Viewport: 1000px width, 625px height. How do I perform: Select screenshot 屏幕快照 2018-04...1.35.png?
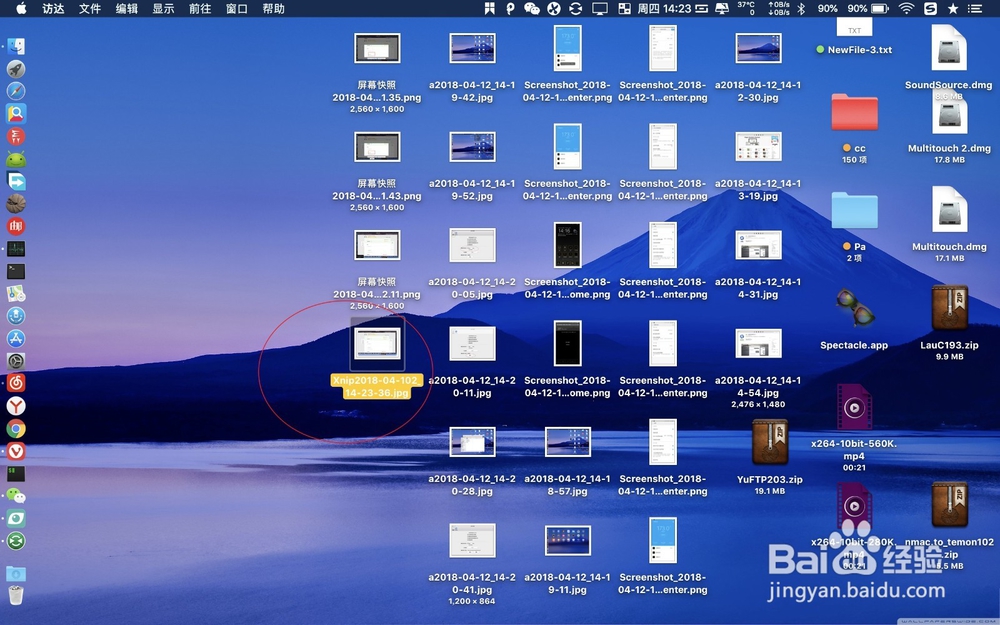coord(377,48)
